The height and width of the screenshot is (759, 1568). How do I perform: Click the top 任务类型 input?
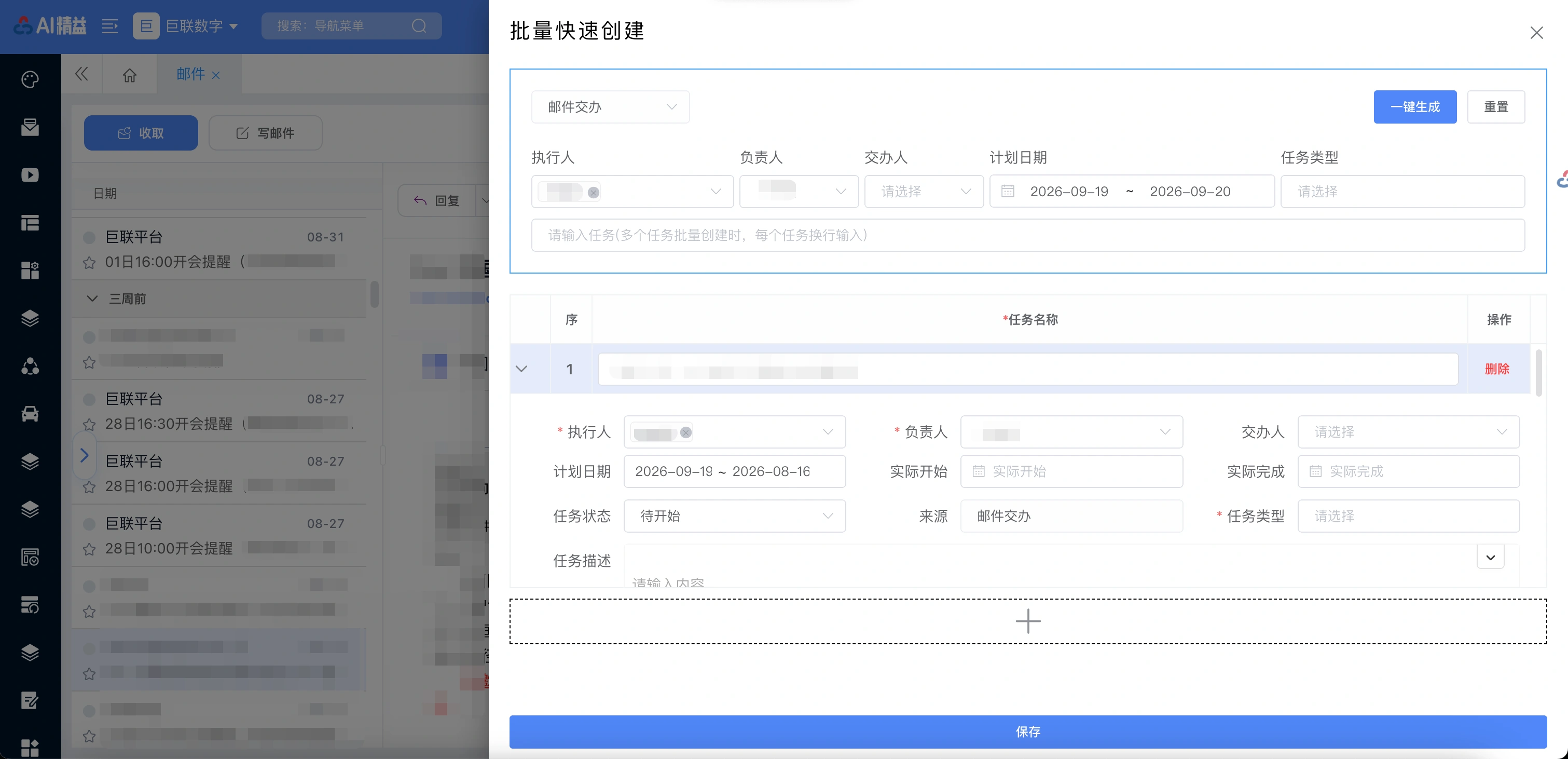tap(1402, 191)
